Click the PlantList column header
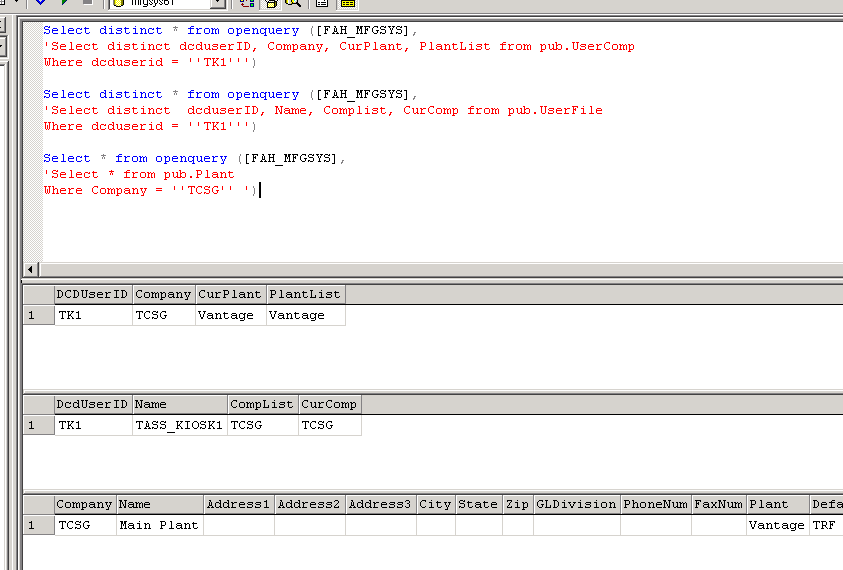The height and width of the screenshot is (570, 843). 305,294
